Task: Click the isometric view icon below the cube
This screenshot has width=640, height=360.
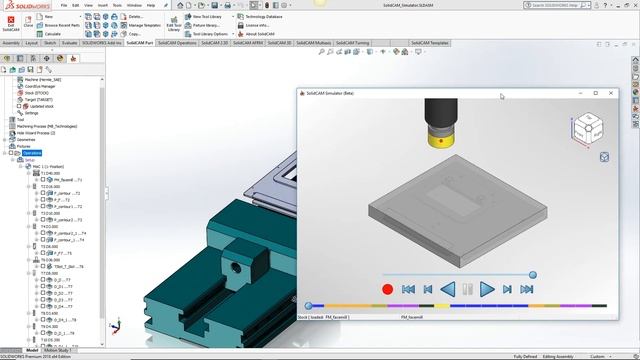Action: (x=604, y=157)
